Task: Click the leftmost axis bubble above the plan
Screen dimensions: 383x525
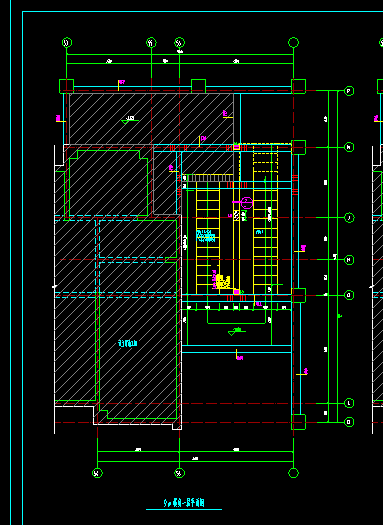Action: click(67, 43)
